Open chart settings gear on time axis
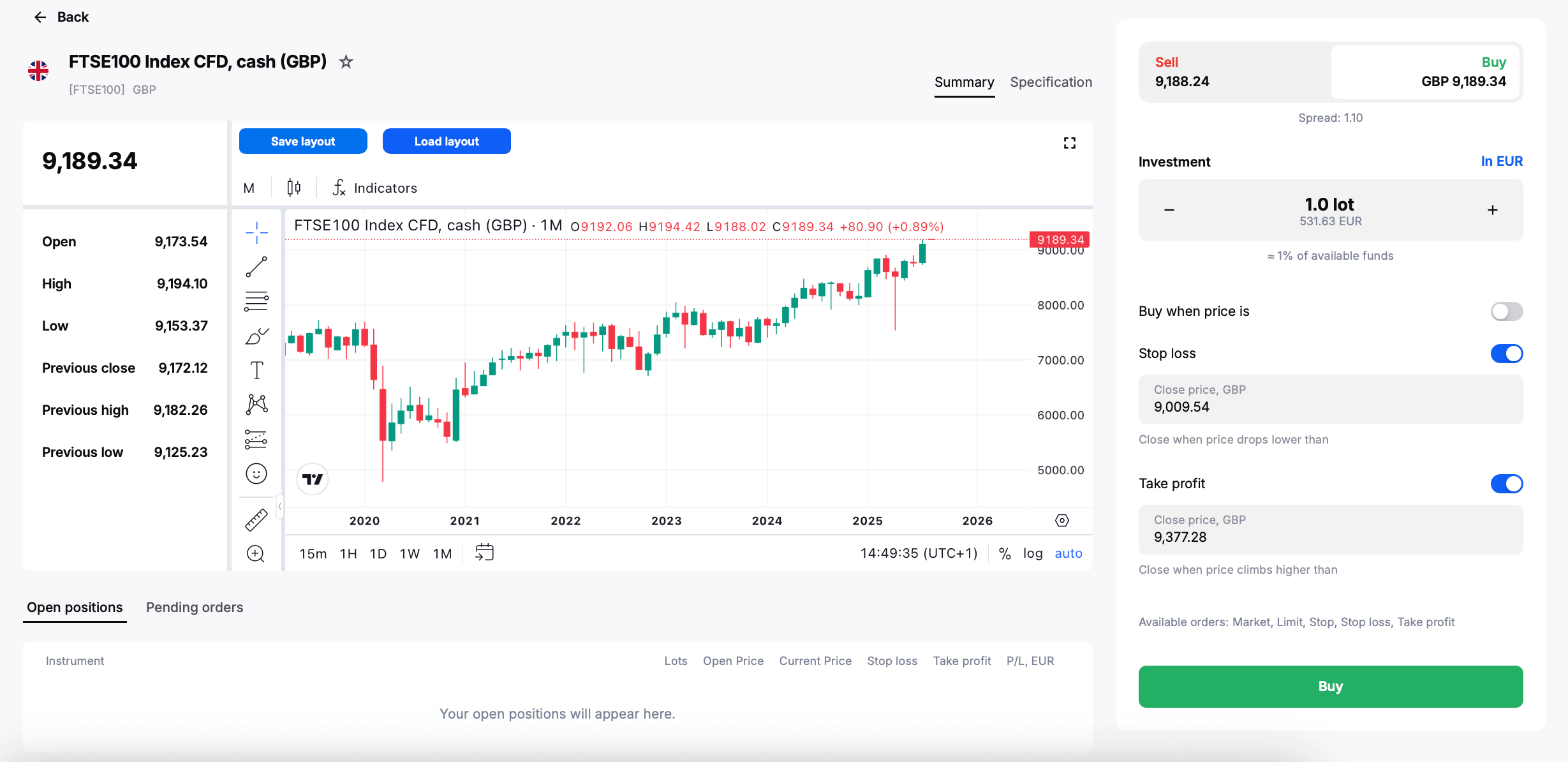The image size is (1568, 762). pos(1062,521)
